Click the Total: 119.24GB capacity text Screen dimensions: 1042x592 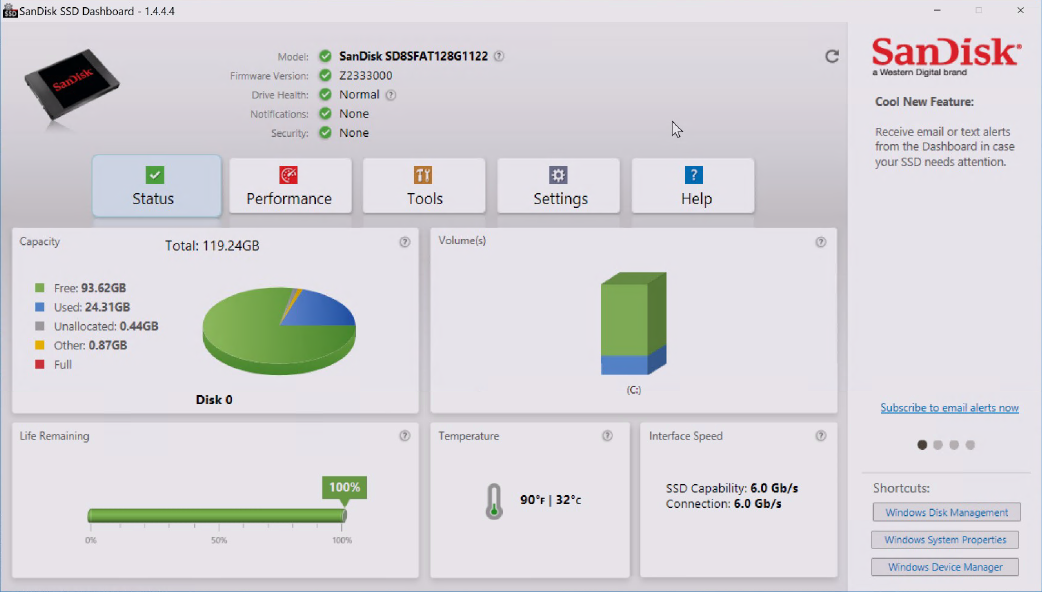(x=212, y=246)
